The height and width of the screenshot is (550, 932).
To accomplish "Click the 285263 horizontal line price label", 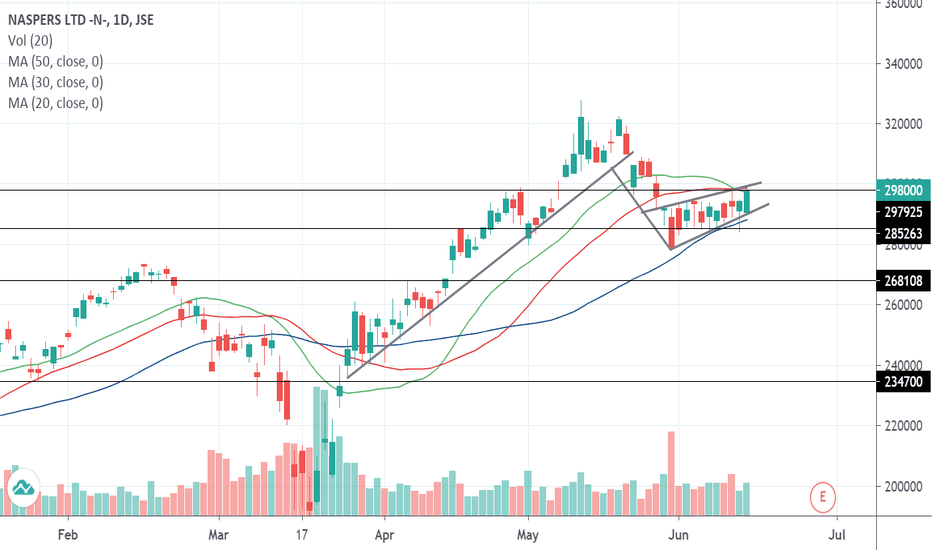I will click(903, 234).
